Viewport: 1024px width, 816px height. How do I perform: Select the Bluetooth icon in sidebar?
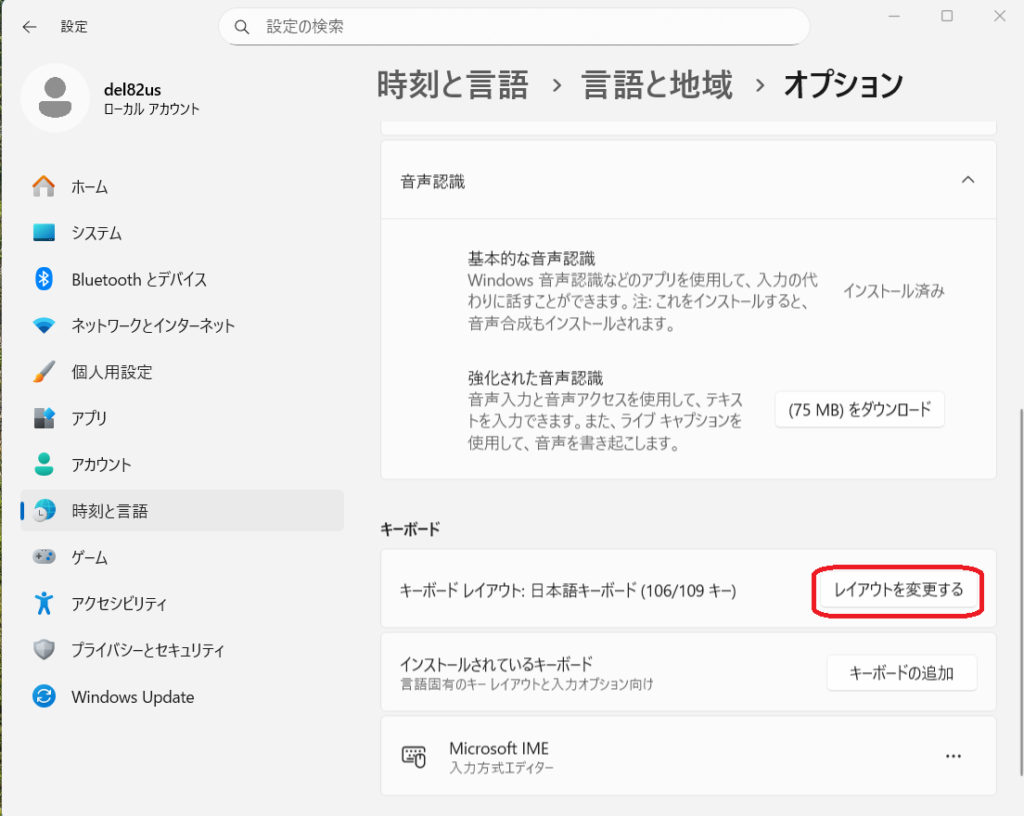pos(44,280)
